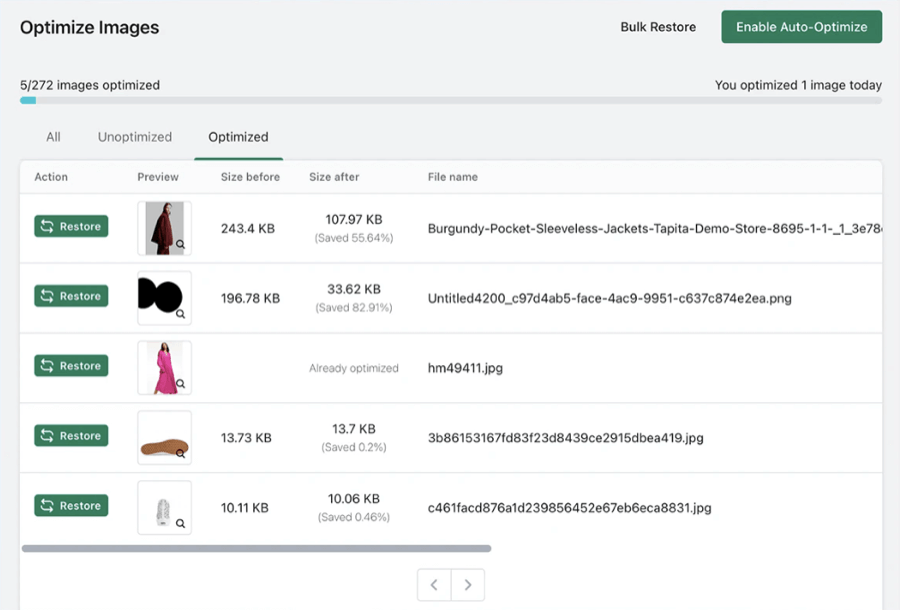The height and width of the screenshot is (610, 900).
Task: Switch to the Unoptimized tab
Action: [x=135, y=137]
